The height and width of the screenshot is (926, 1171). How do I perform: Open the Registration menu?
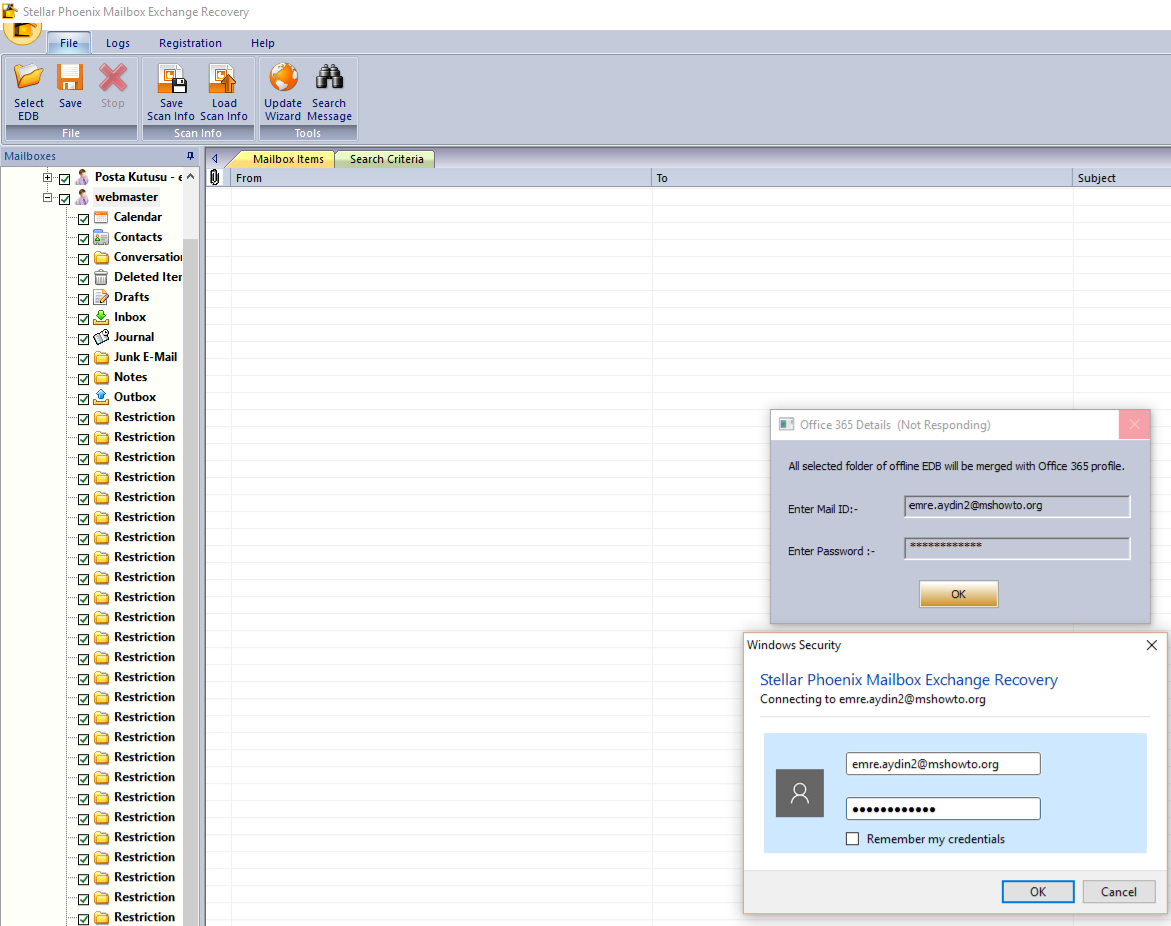click(190, 43)
